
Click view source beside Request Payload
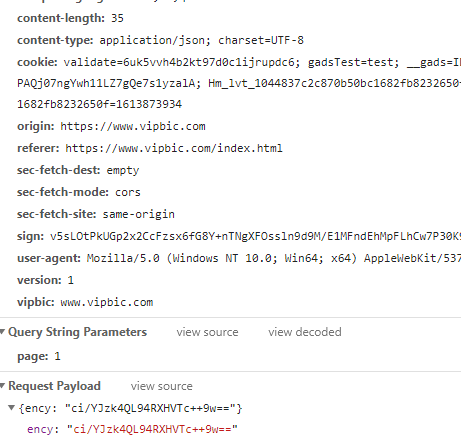[x=162, y=386]
